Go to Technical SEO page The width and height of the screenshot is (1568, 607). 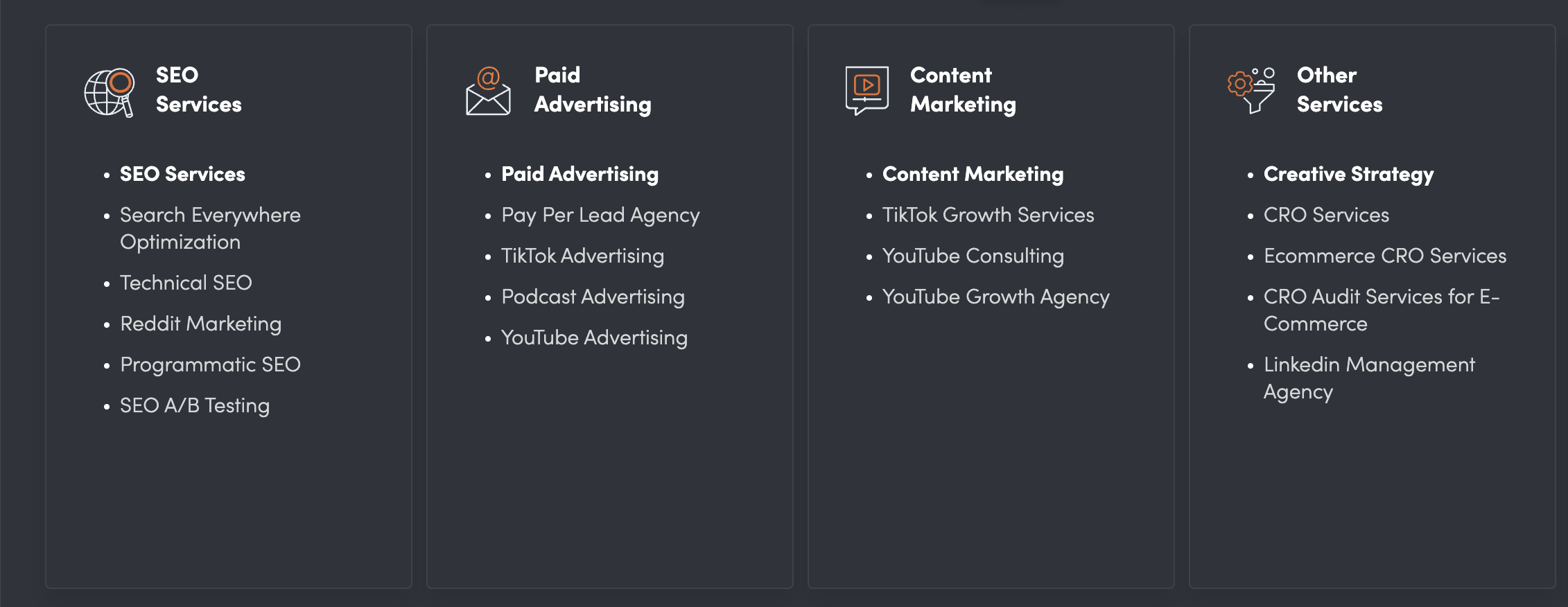(186, 283)
